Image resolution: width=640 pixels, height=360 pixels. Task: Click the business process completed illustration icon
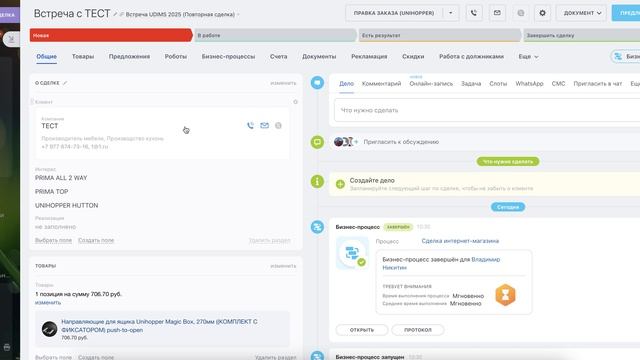[352, 253]
